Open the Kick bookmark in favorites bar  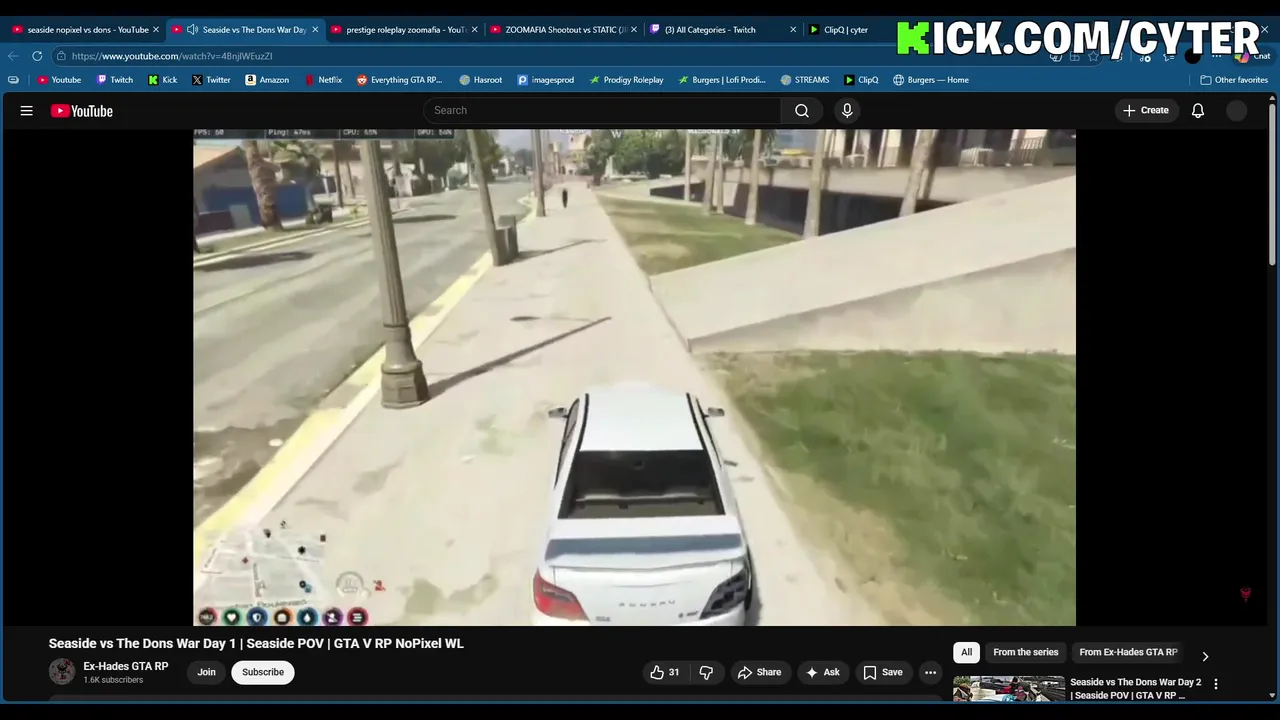[x=162, y=80]
